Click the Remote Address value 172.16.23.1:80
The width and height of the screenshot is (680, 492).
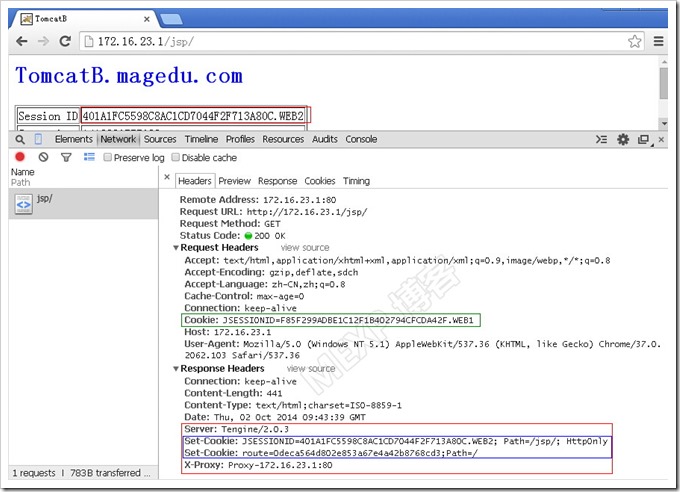pyautogui.click(x=300, y=200)
